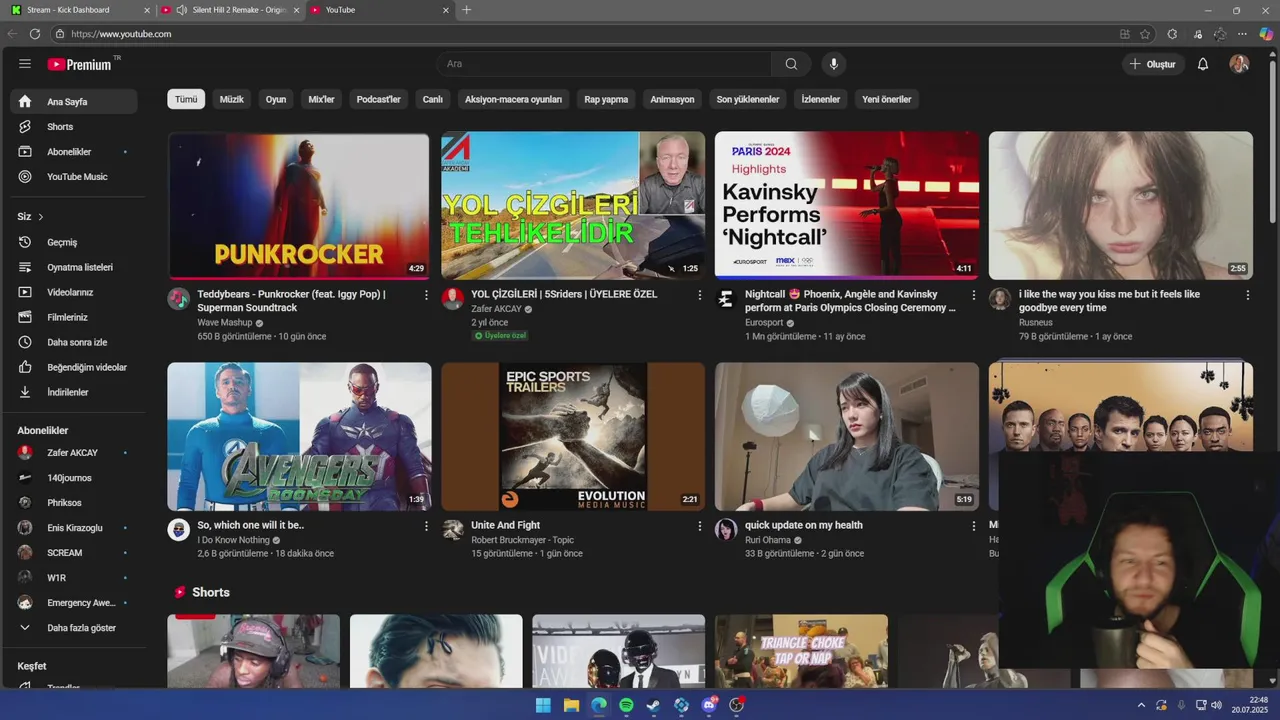The width and height of the screenshot is (1280, 720).
Task: Open a new browser tab
Action: [x=466, y=10]
